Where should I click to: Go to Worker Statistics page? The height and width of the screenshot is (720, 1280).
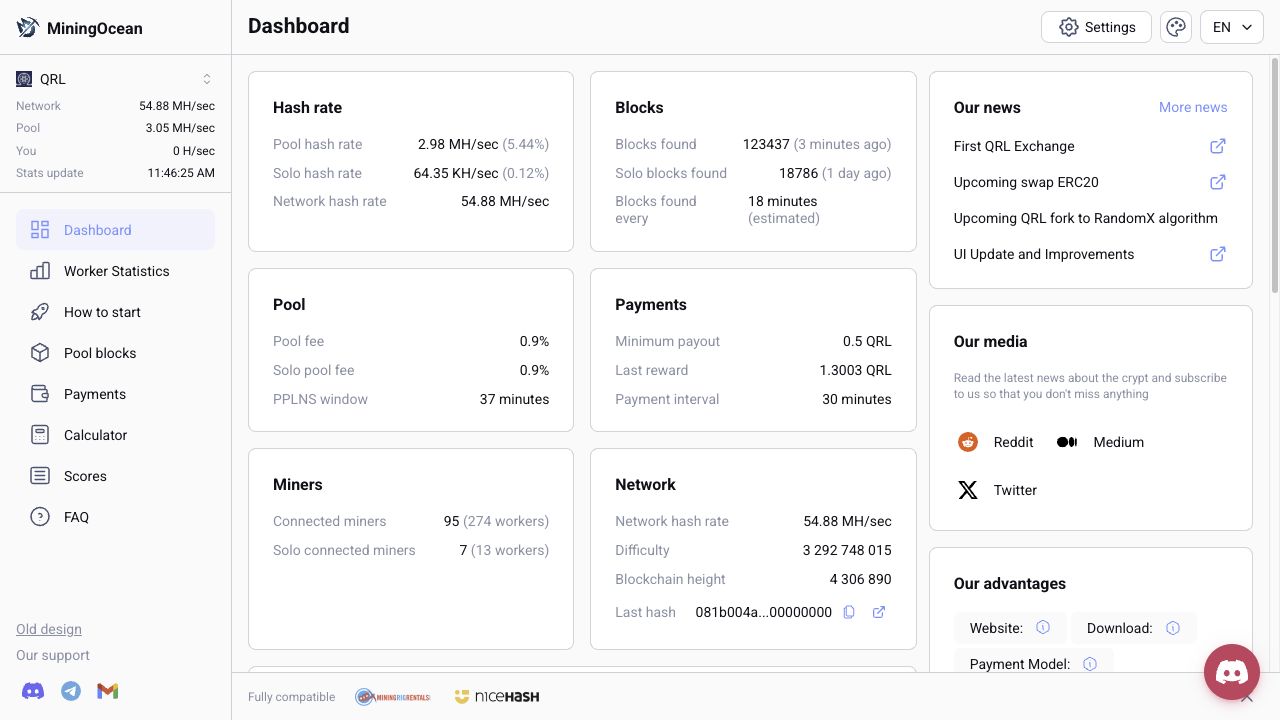click(115, 271)
